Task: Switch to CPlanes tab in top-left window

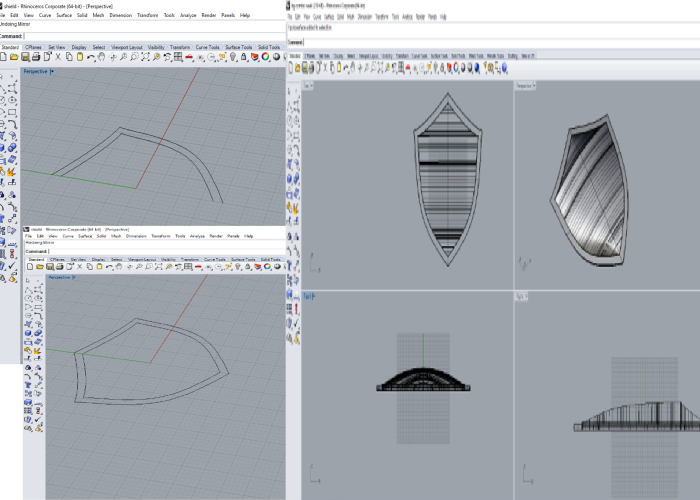Action: click(33, 47)
